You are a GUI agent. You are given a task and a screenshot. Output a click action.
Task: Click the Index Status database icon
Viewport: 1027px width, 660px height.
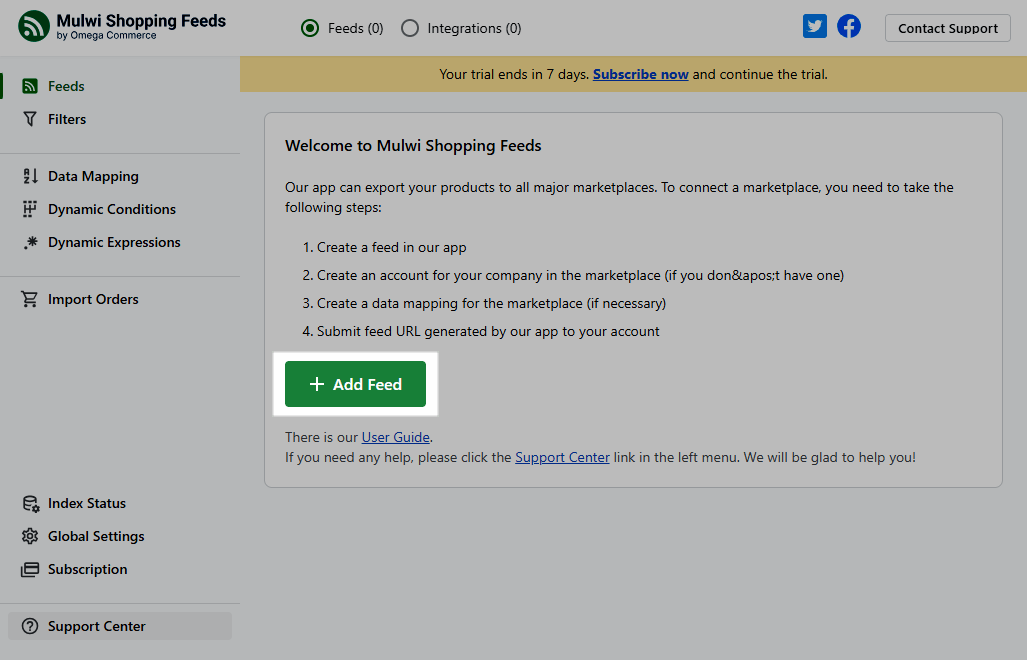point(30,503)
